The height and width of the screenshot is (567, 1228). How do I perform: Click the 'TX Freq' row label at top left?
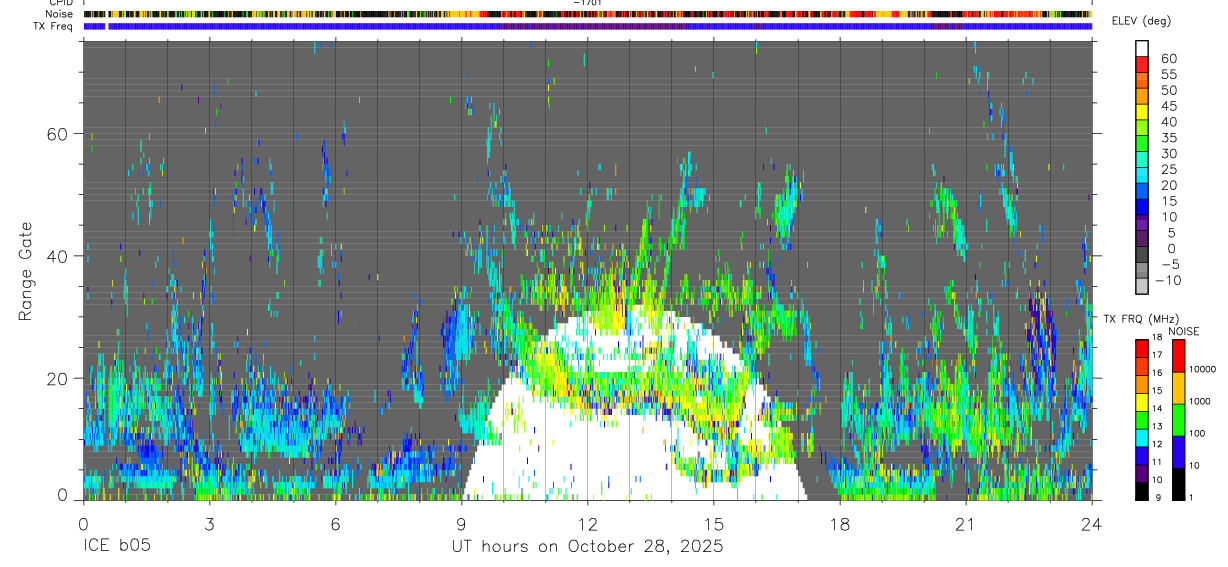point(53,26)
